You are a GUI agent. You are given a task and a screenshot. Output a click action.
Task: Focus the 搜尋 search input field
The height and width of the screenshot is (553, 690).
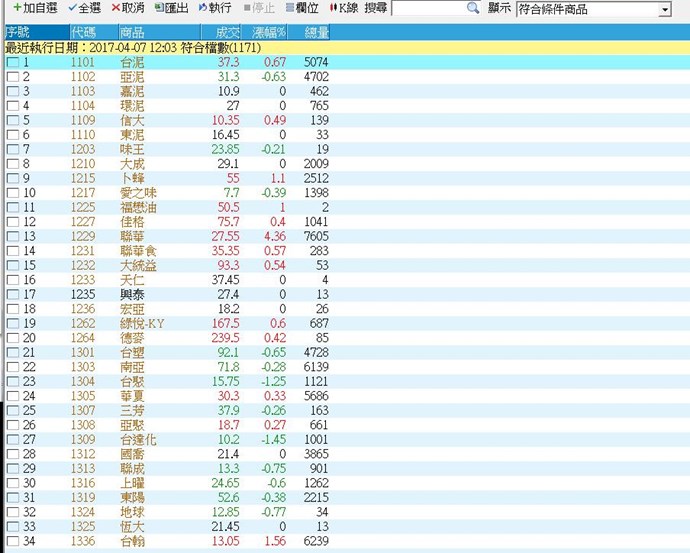[429, 8]
